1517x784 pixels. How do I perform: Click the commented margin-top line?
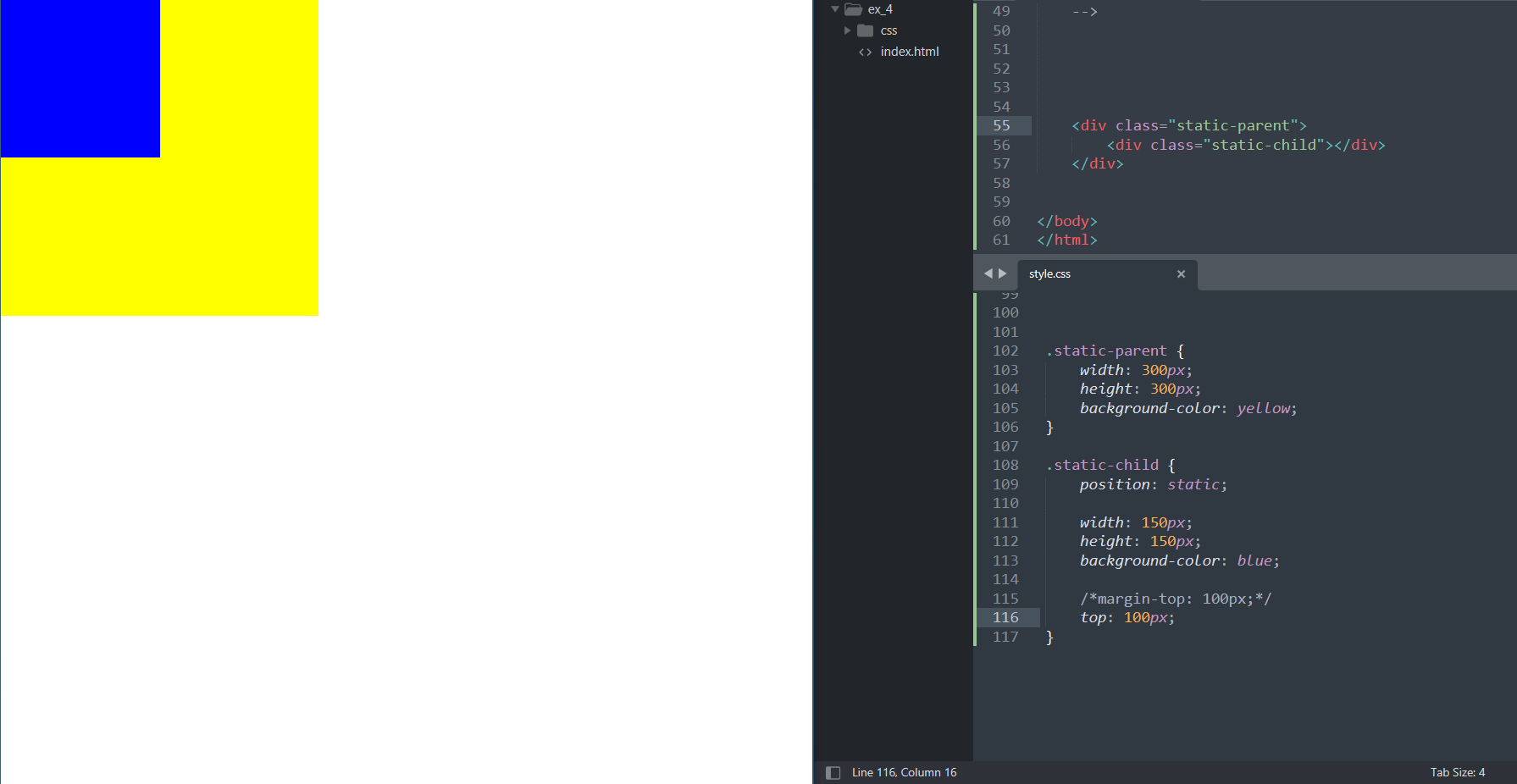(1176, 599)
